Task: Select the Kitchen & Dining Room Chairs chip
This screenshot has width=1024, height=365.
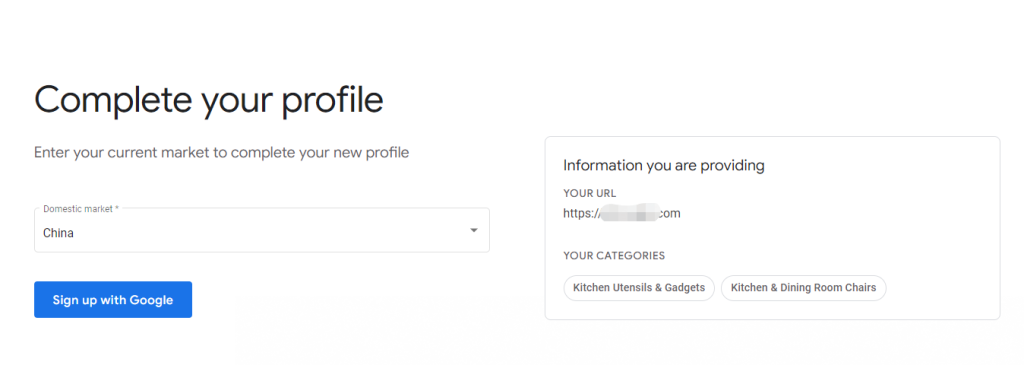Action: coord(803,288)
